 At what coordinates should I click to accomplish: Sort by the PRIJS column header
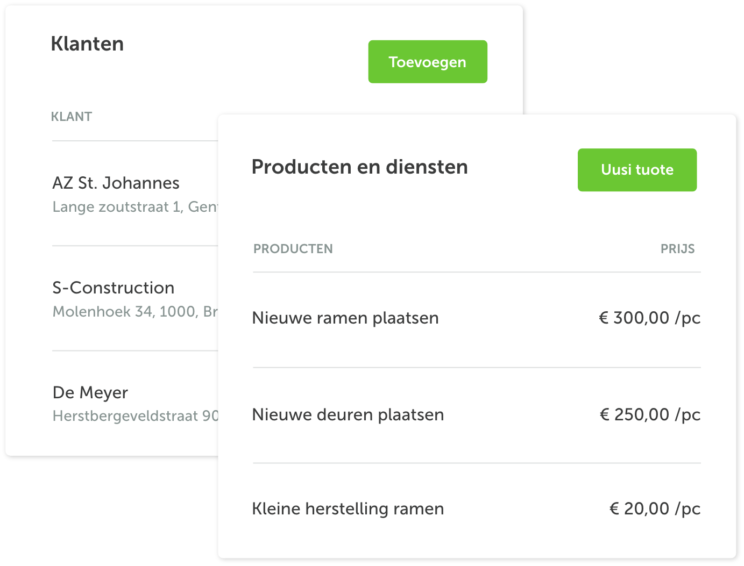pyautogui.click(x=677, y=249)
